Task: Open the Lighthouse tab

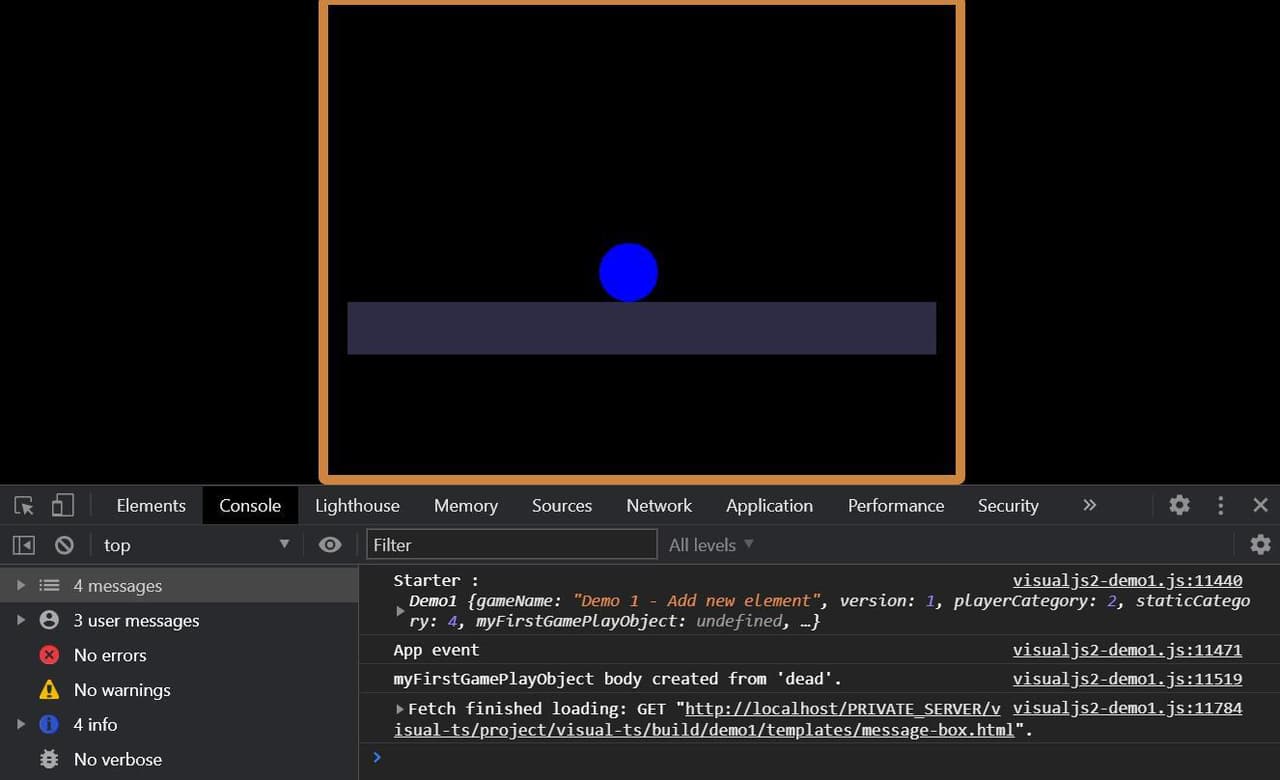Action: (x=357, y=505)
